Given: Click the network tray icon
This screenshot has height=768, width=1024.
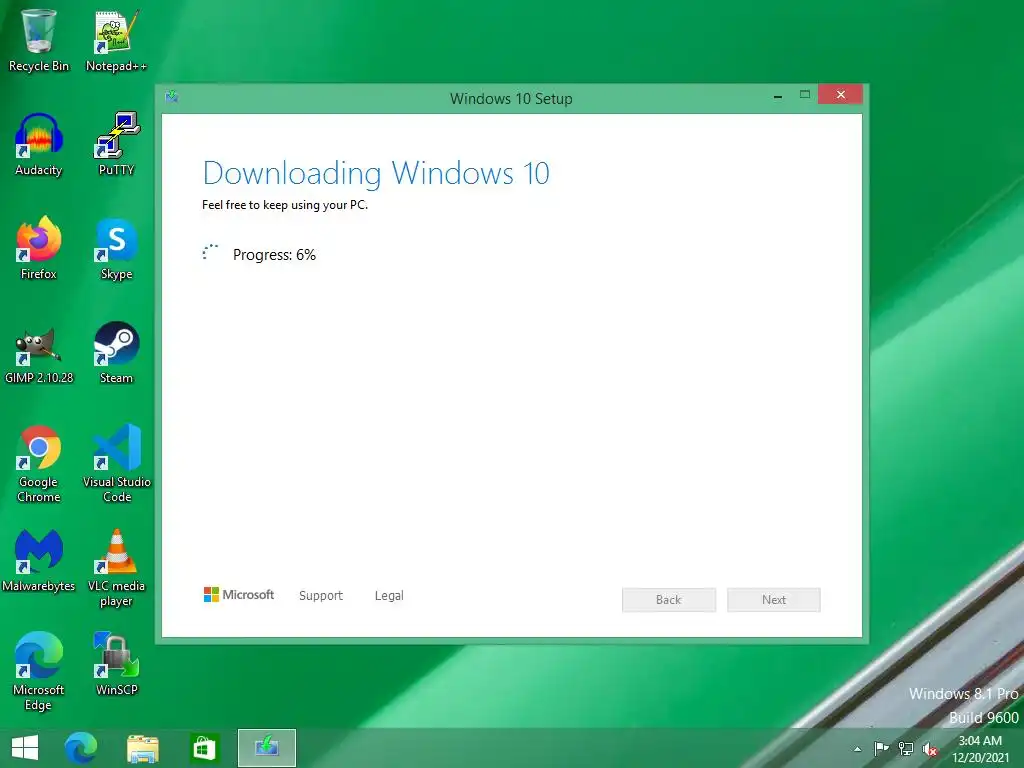Looking at the screenshot, I should [906, 748].
